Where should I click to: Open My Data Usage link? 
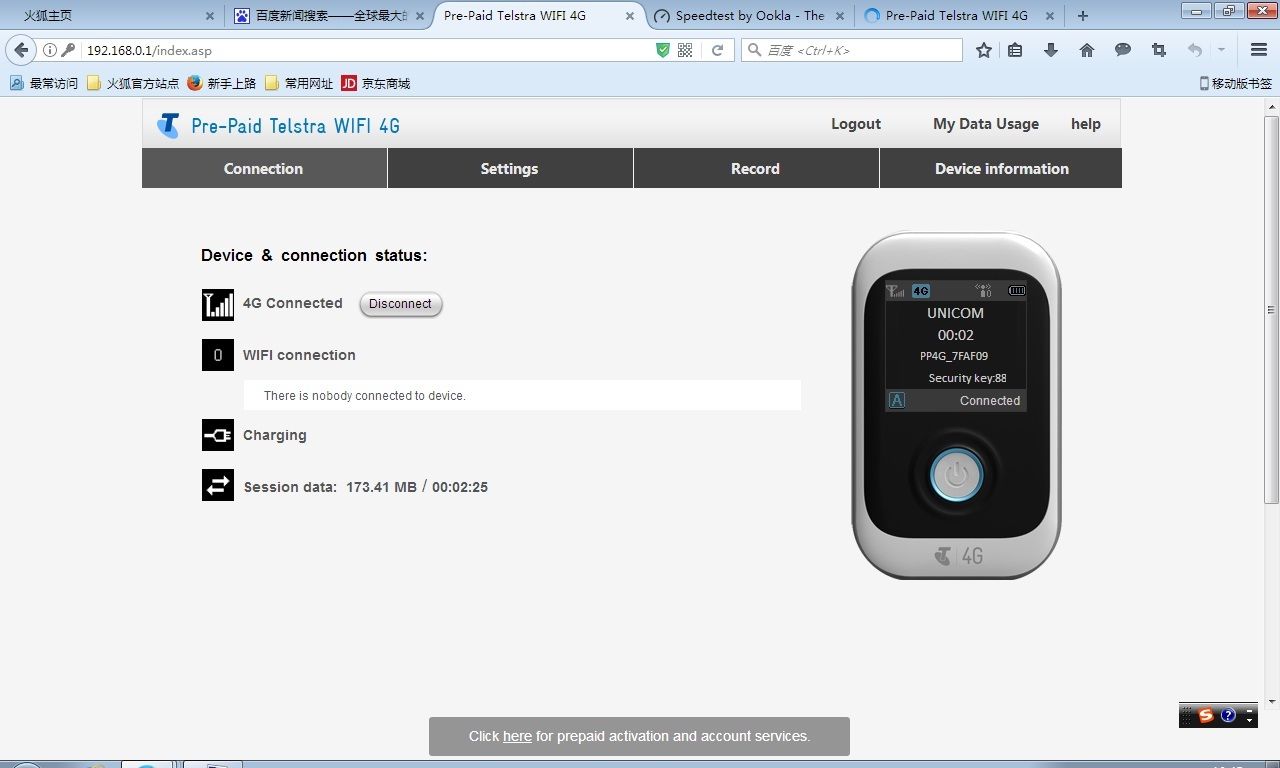986,124
